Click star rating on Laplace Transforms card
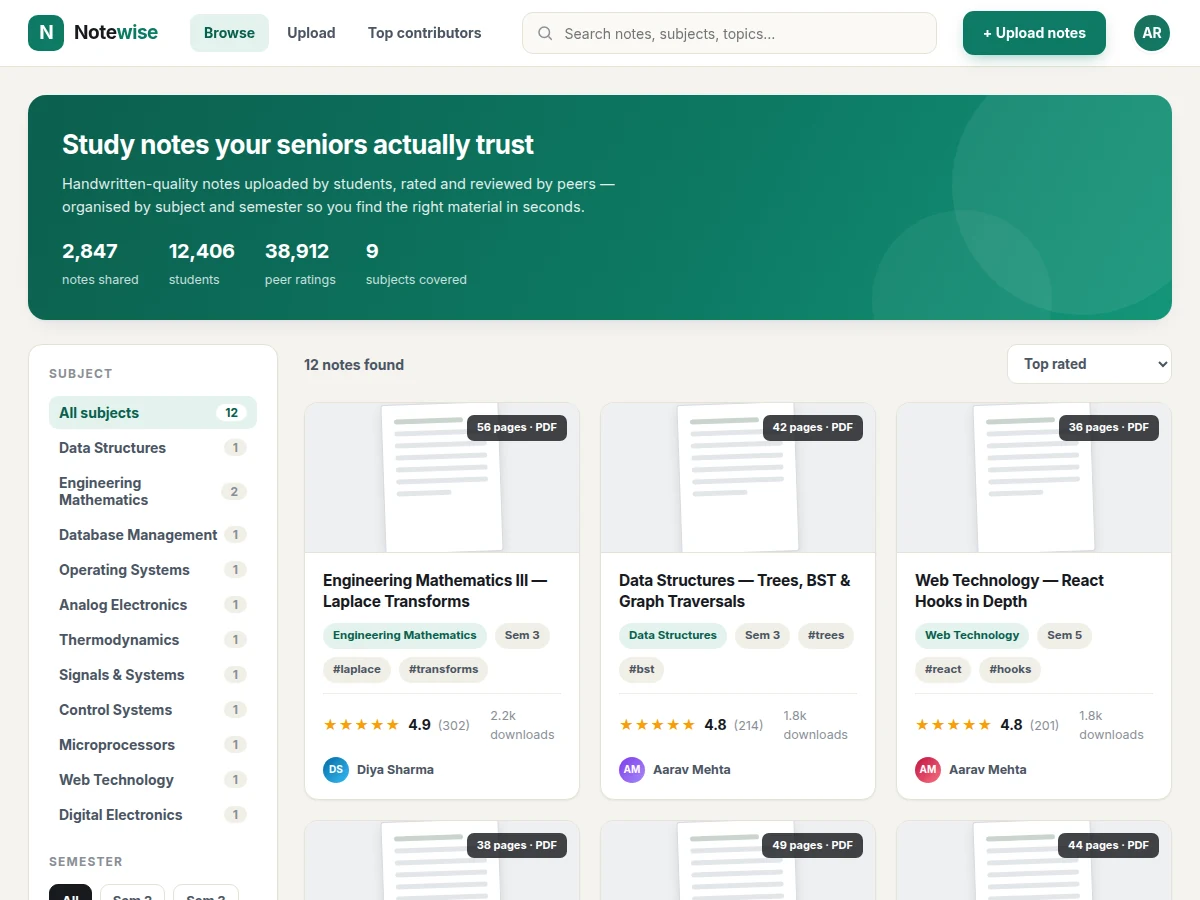 tap(361, 725)
